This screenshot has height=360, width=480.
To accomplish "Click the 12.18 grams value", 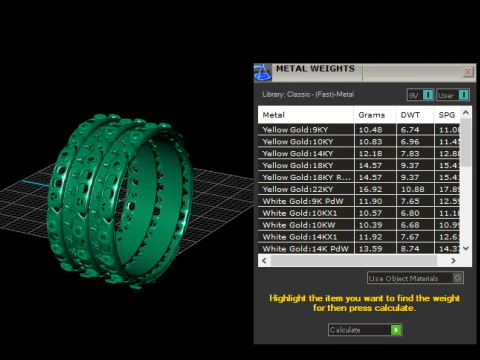I will [370, 154].
